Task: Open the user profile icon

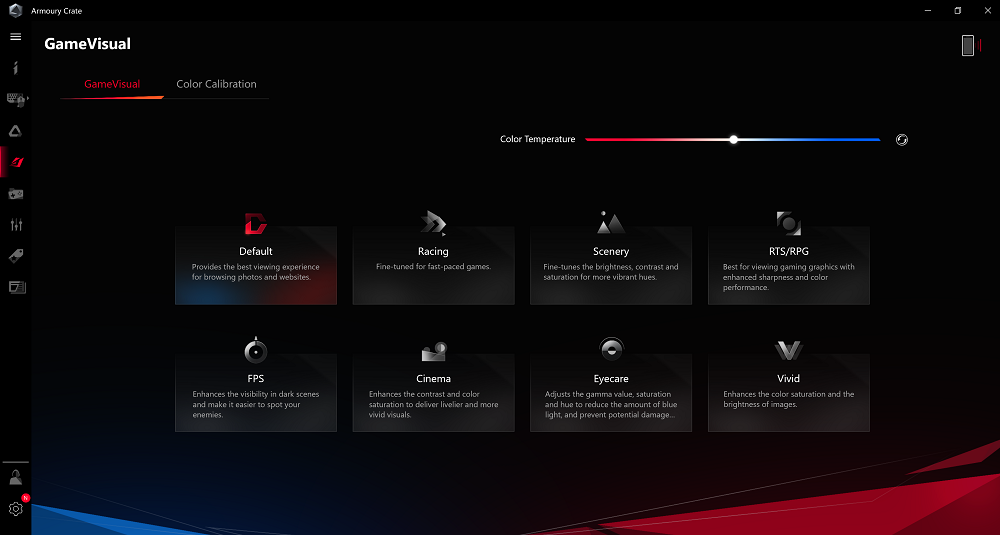Action: point(15,478)
